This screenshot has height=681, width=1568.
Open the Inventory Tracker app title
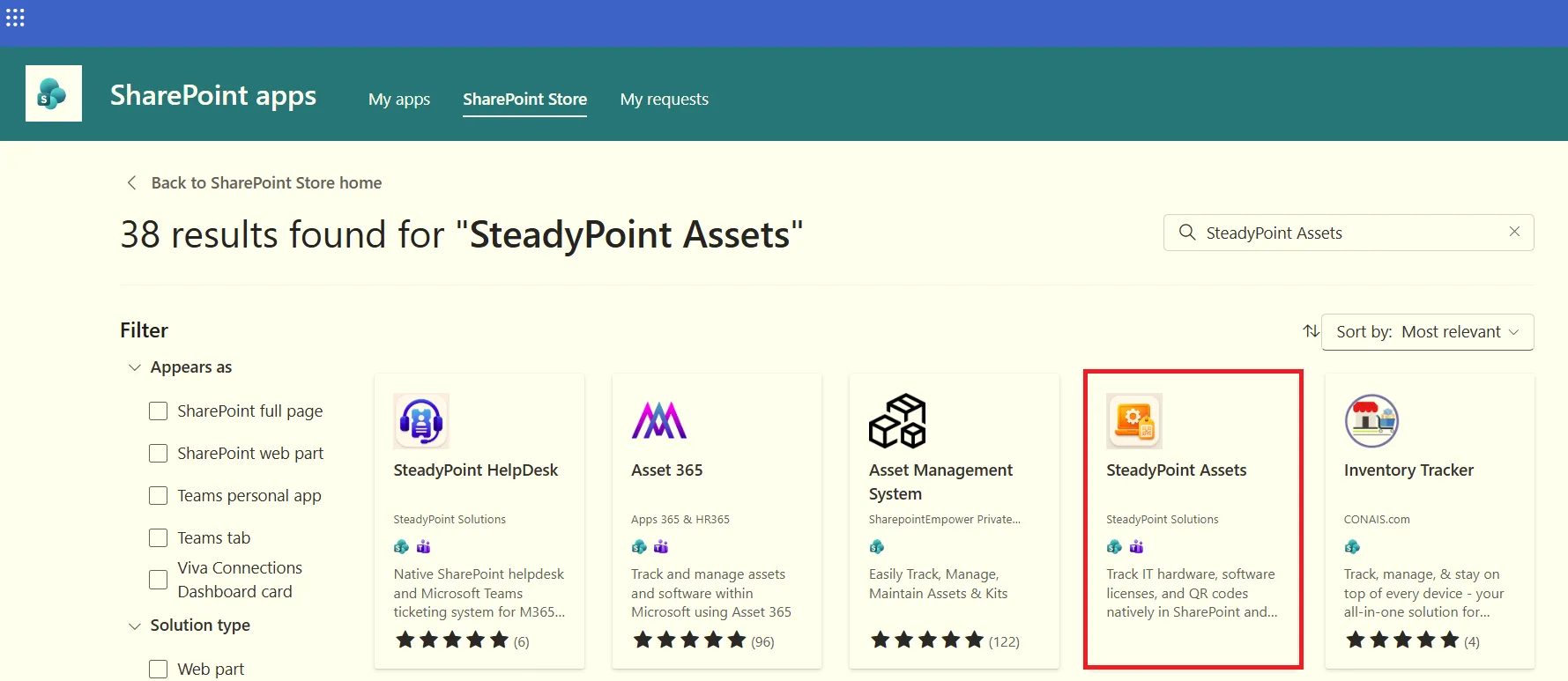point(1408,470)
